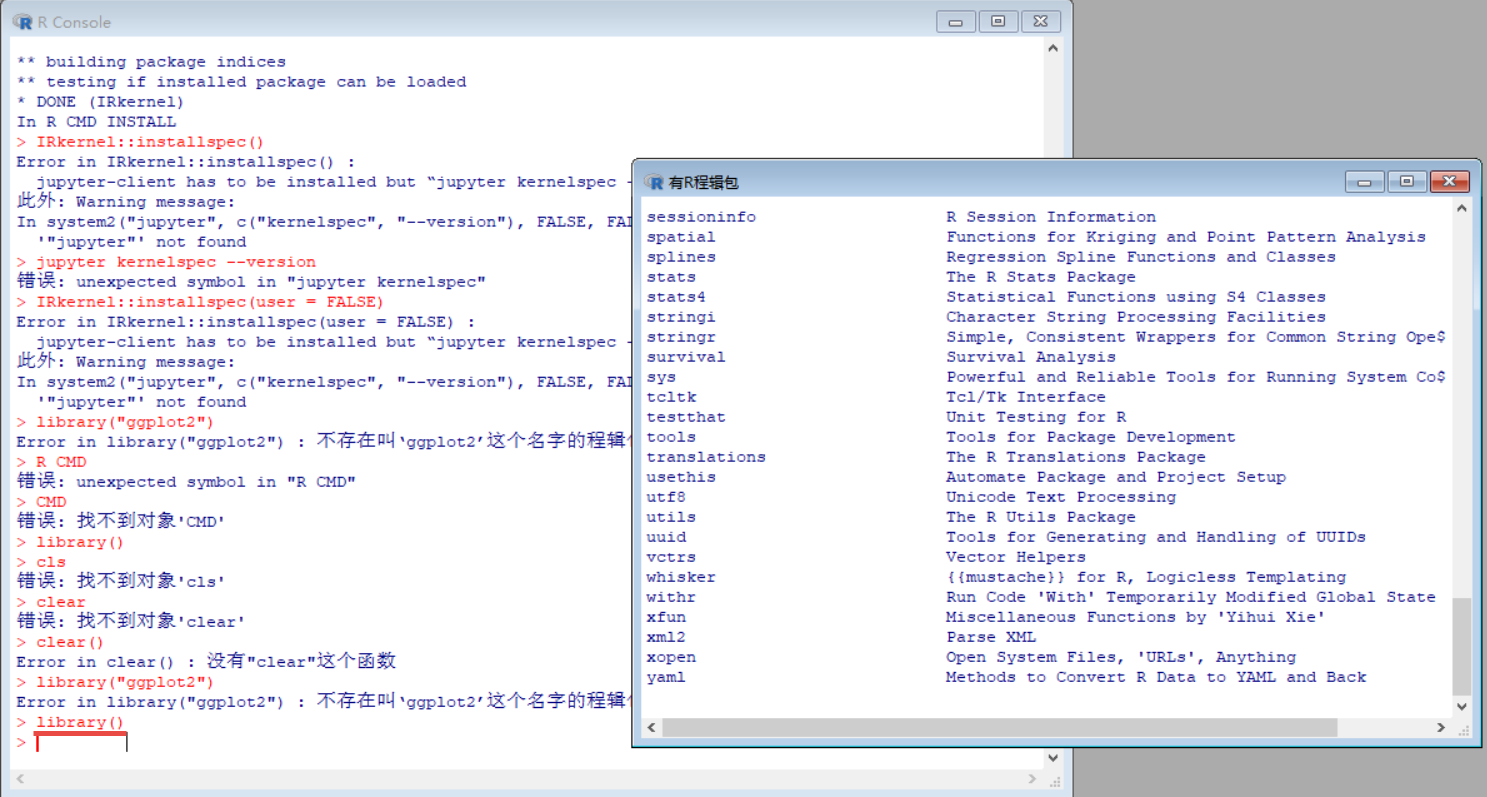The width and height of the screenshot is (1487, 797).
Task: Click the 'yaml' package name
Action: 666,677
